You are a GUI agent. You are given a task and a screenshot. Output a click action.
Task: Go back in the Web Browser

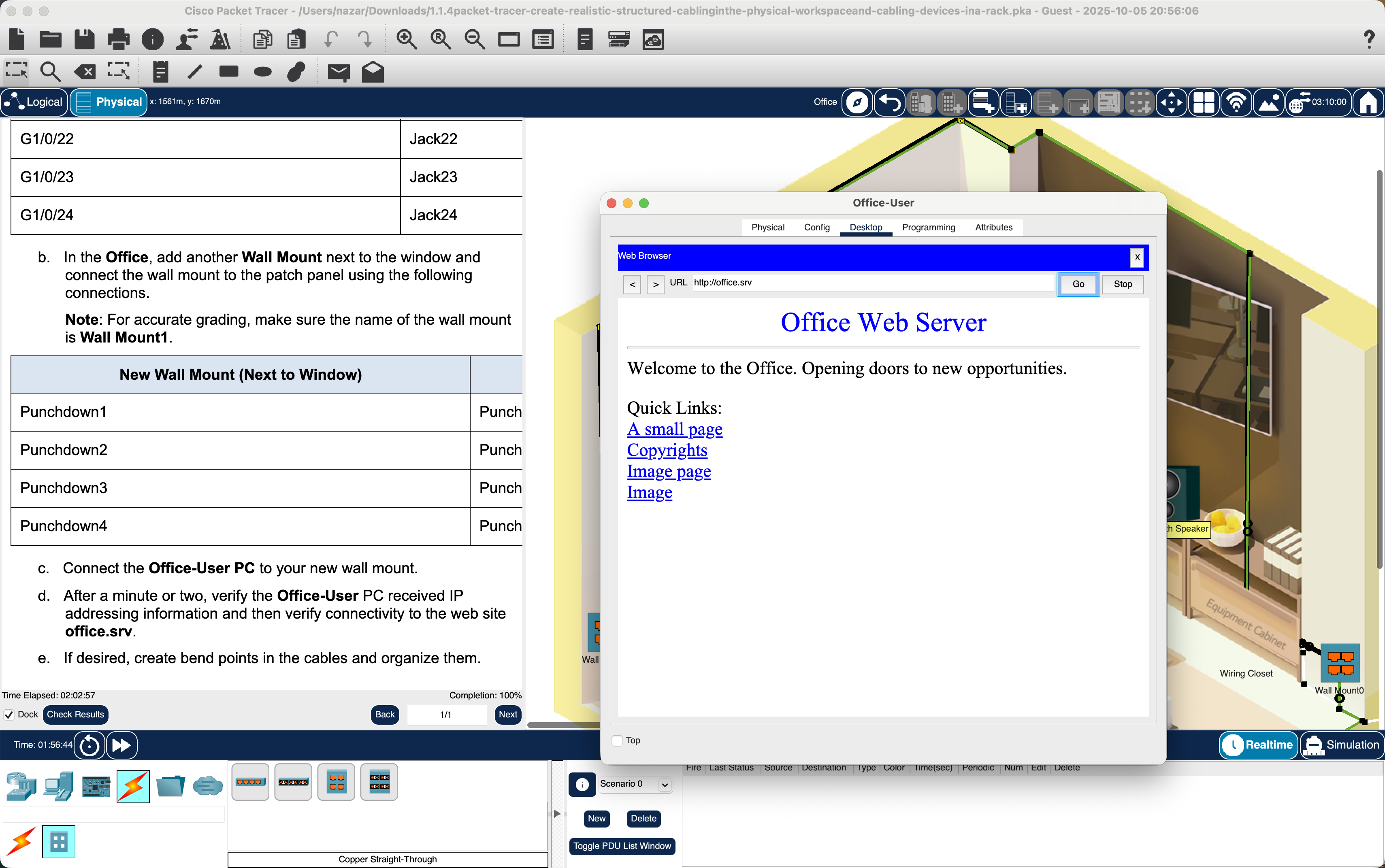(x=632, y=284)
